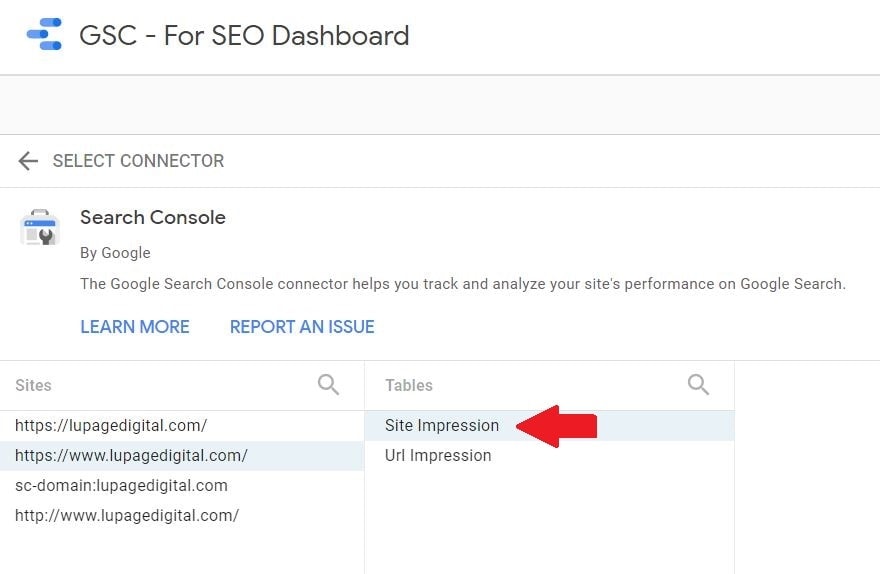The image size is (880, 574).
Task: Open the LEARN MORE link
Action: [135, 327]
